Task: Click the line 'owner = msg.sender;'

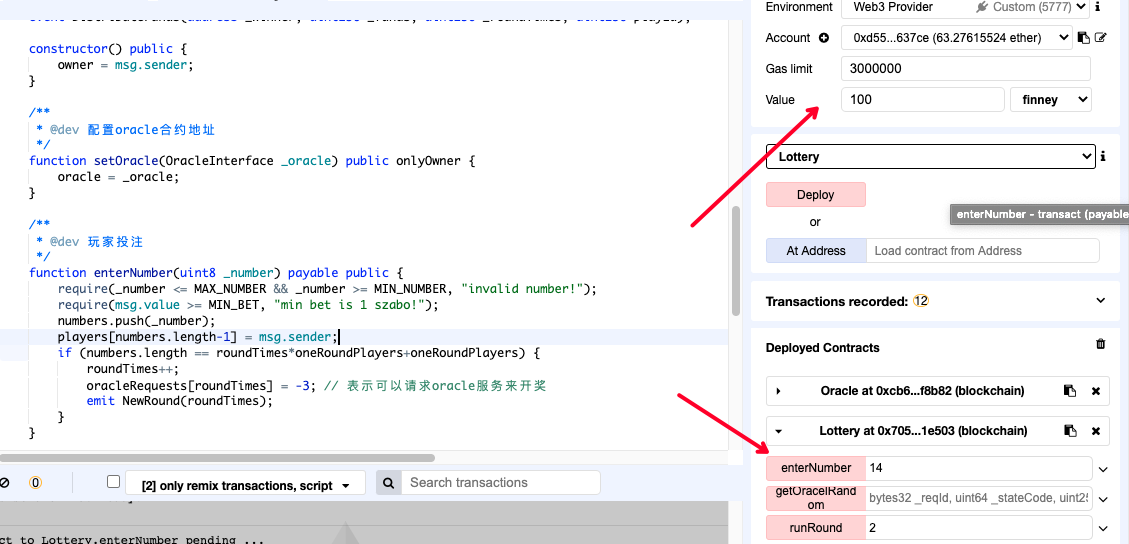Action: [x=126, y=65]
